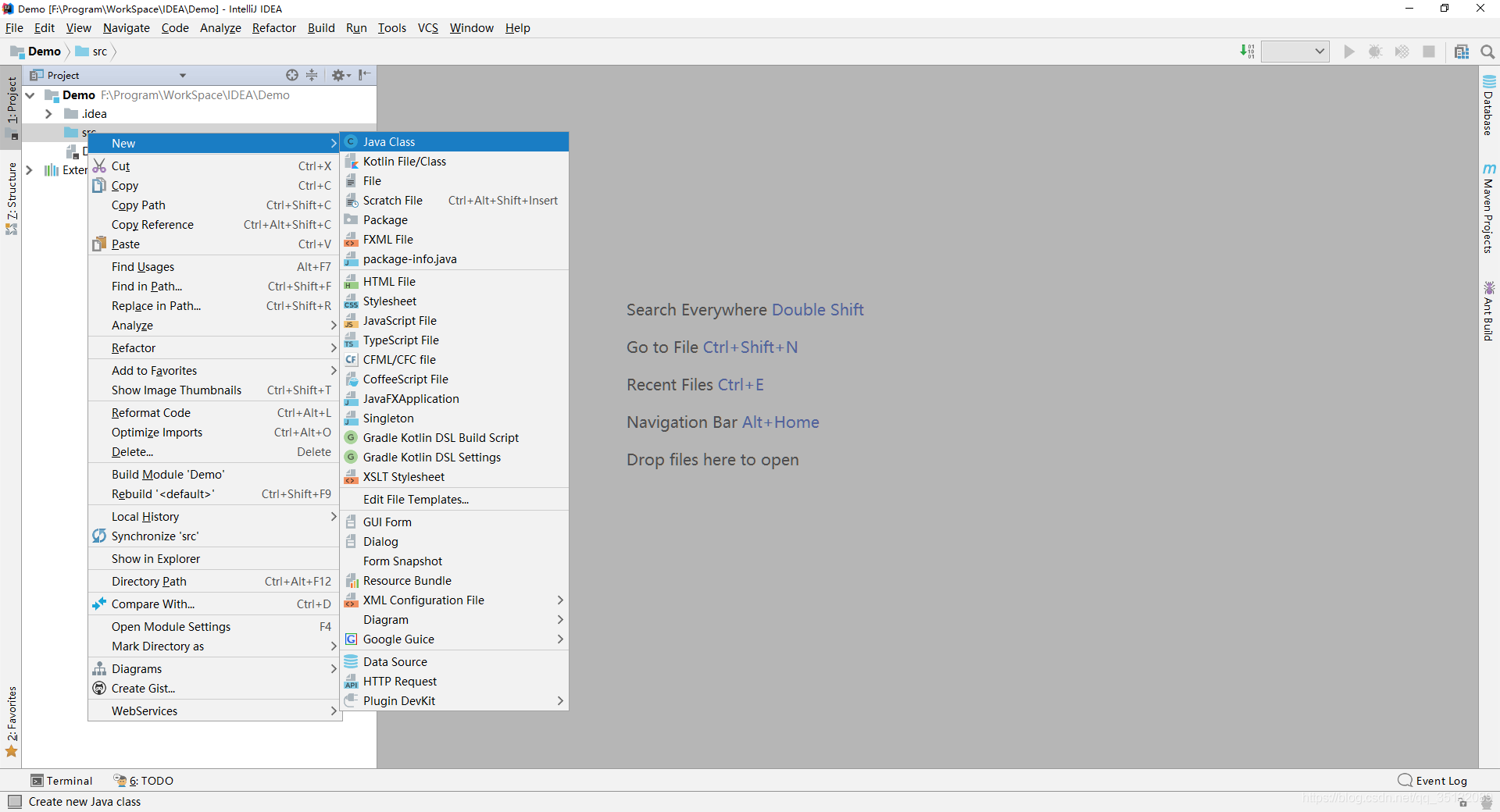This screenshot has height=812, width=1500.
Task: Click the Help menu
Action: pos(517,28)
